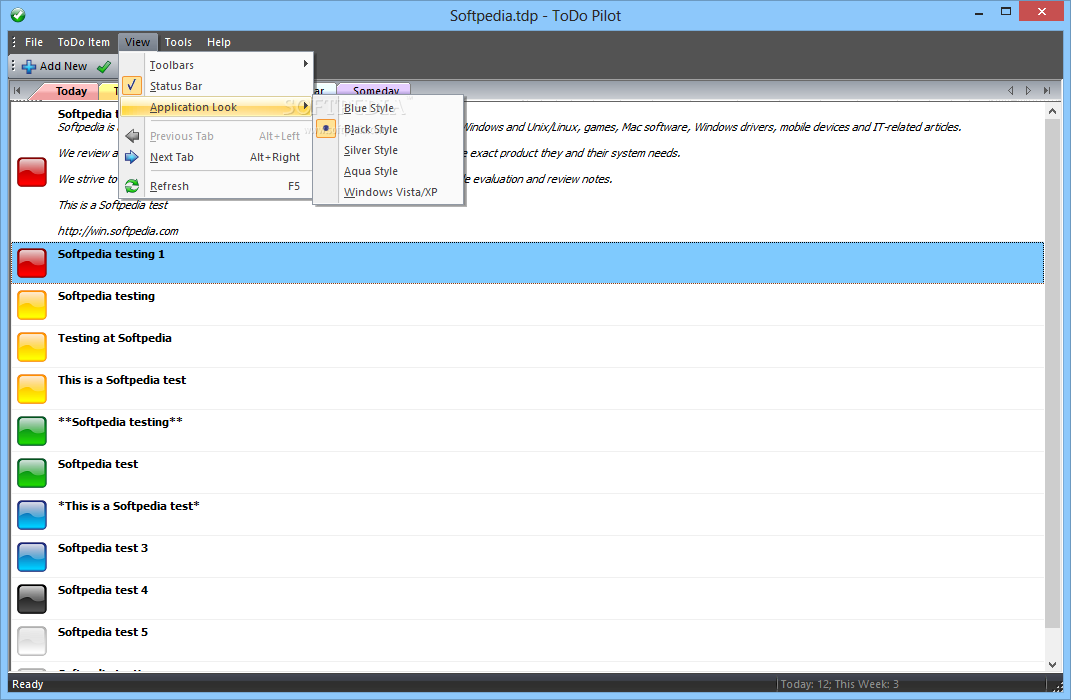Expand the Application Look submenu
1071x700 pixels.
click(216, 107)
